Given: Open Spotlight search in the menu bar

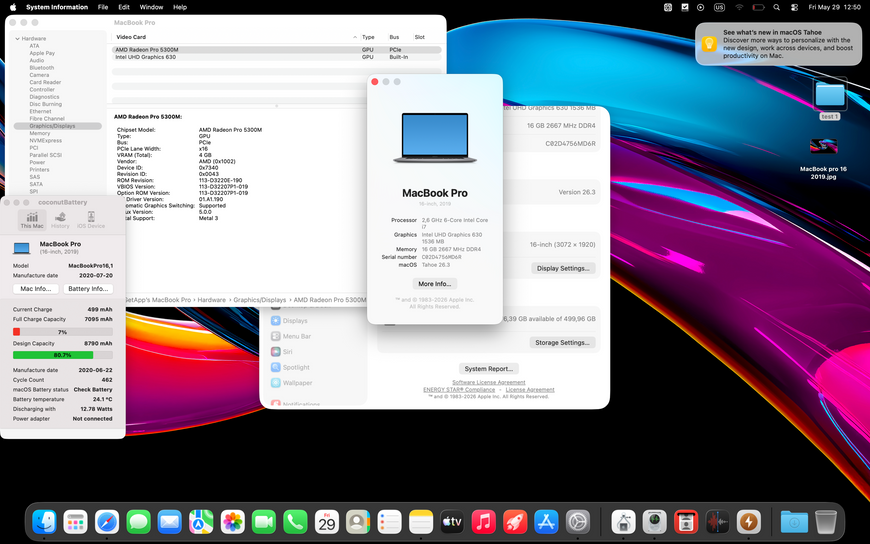Looking at the screenshot, I should (x=777, y=7).
